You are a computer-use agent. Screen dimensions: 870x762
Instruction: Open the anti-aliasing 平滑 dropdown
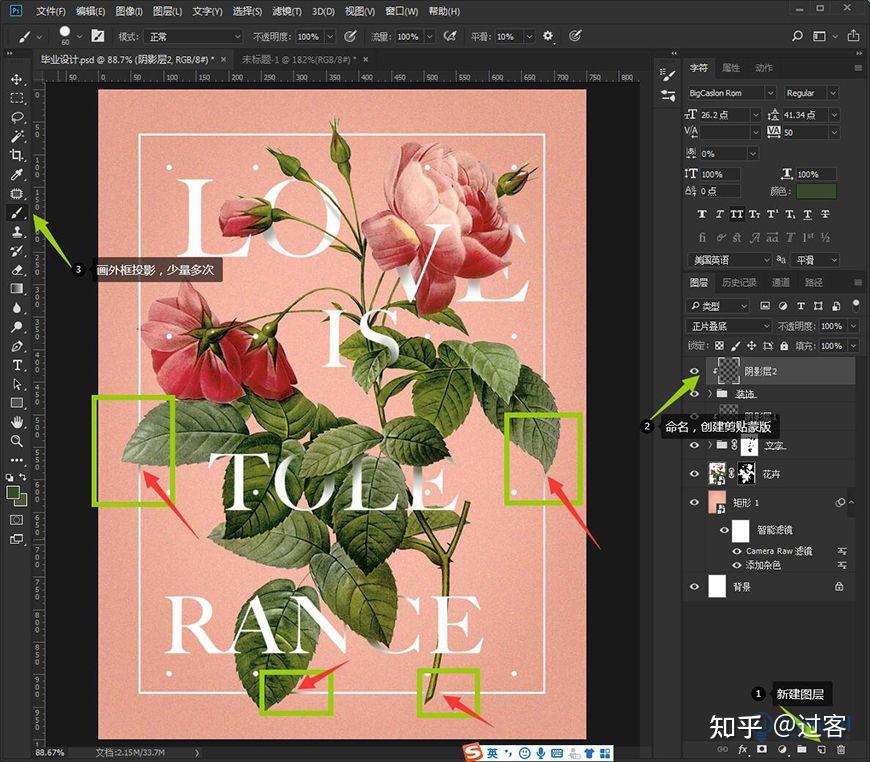pos(814,260)
